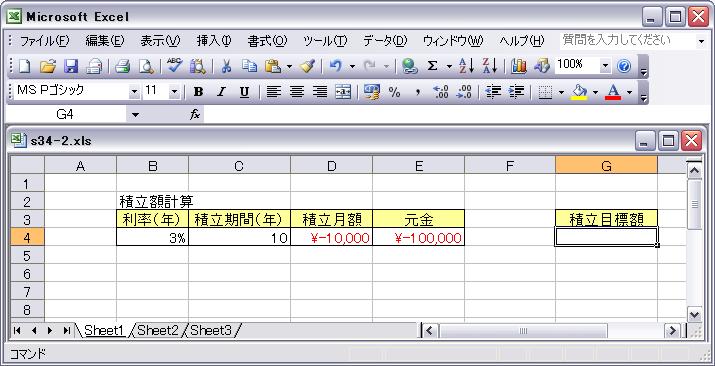Toggle Italic formatting
Image resolution: width=715 pixels, height=366 pixels.
pyautogui.click(x=221, y=92)
